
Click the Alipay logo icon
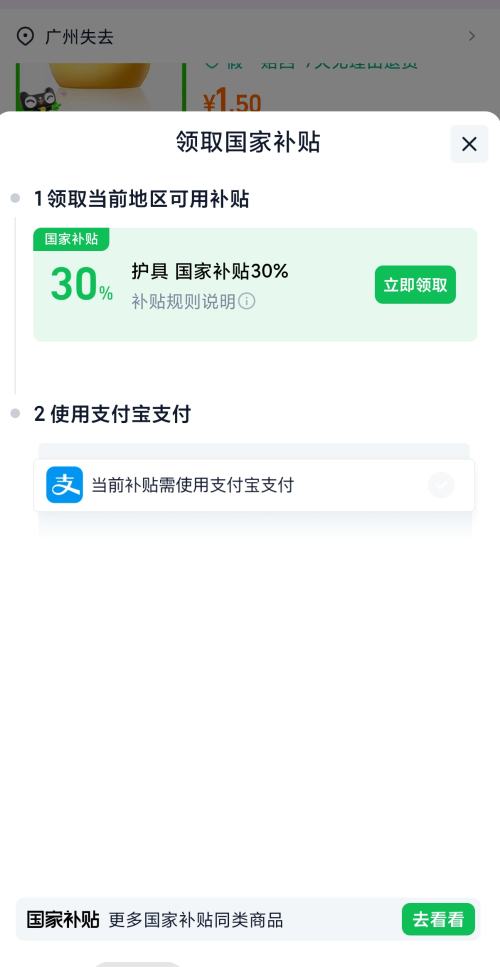click(x=65, y=485)
